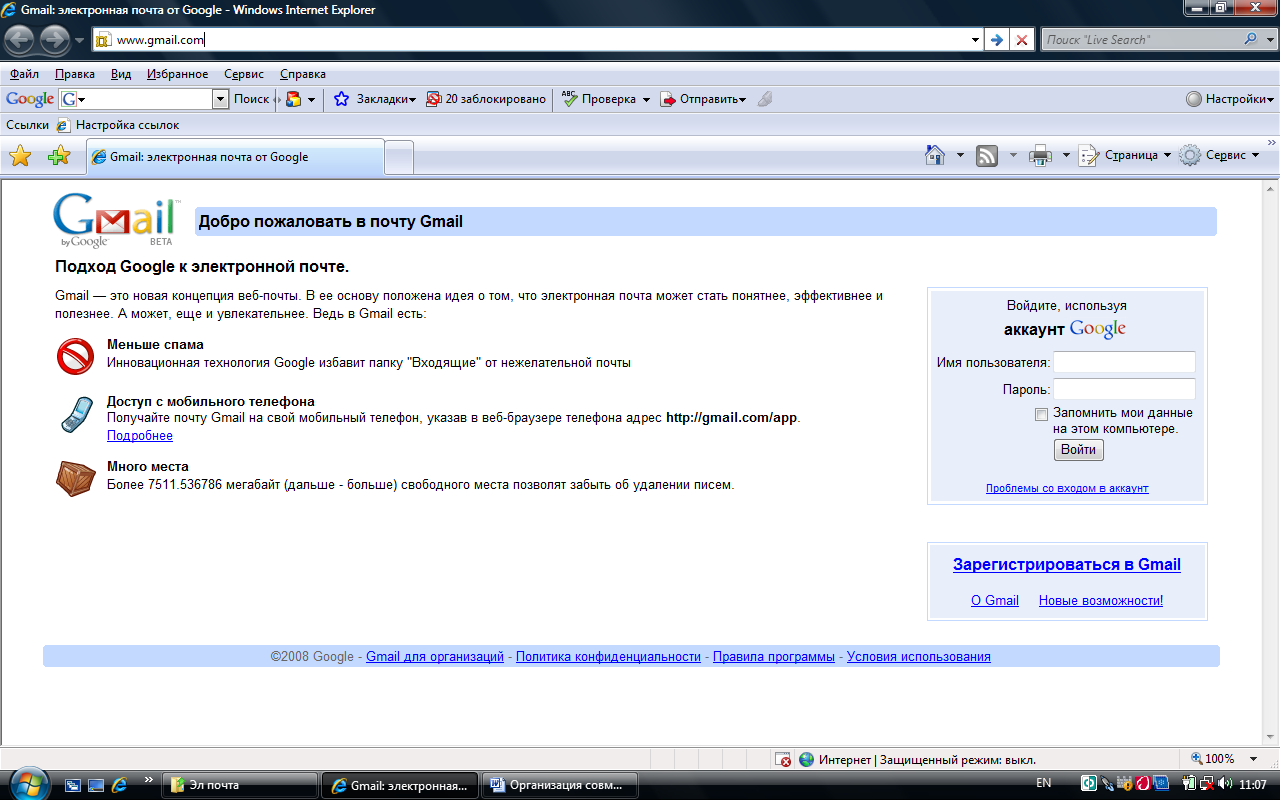Open the 'Правка' menu
1280x800 pixels.
click(x=75, y=74)
